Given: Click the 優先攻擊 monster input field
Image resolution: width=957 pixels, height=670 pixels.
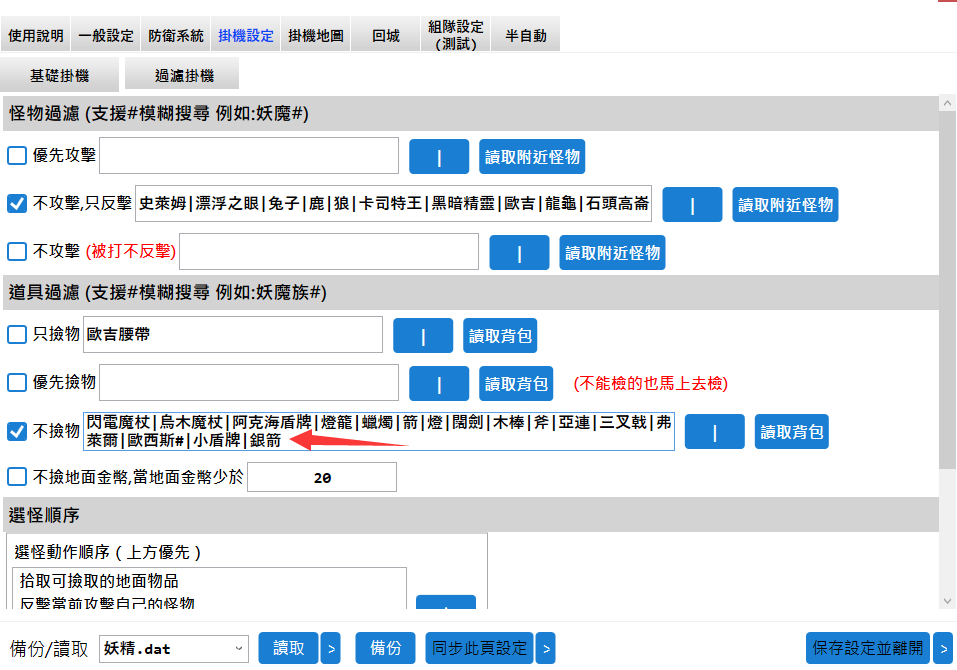Looking at the screenshot, I should [x=249, y=156].
